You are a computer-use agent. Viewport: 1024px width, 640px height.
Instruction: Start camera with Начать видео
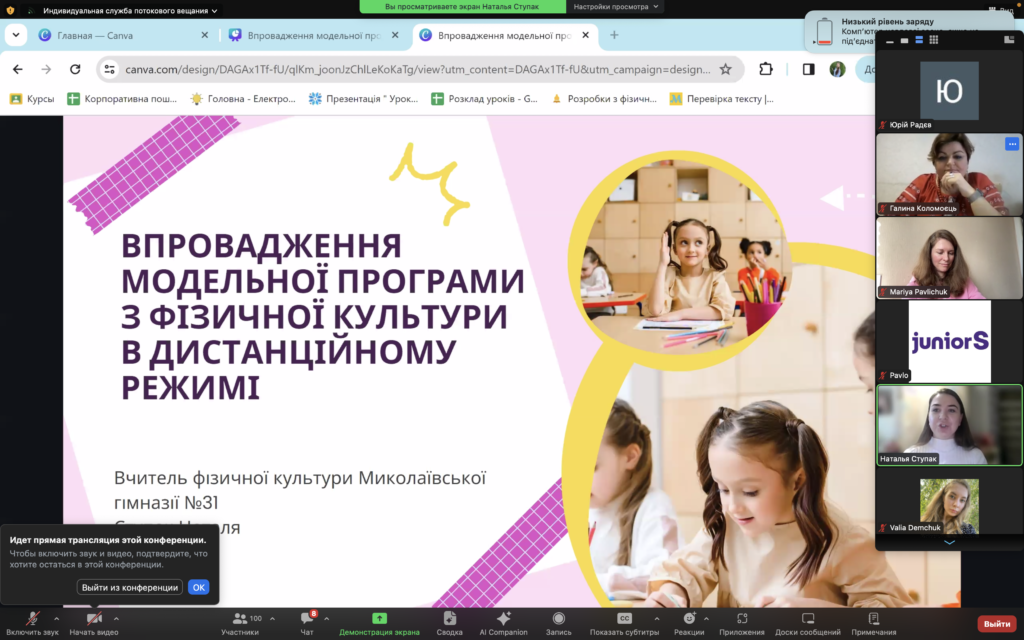pyautogui.click(x=94, y=624)
